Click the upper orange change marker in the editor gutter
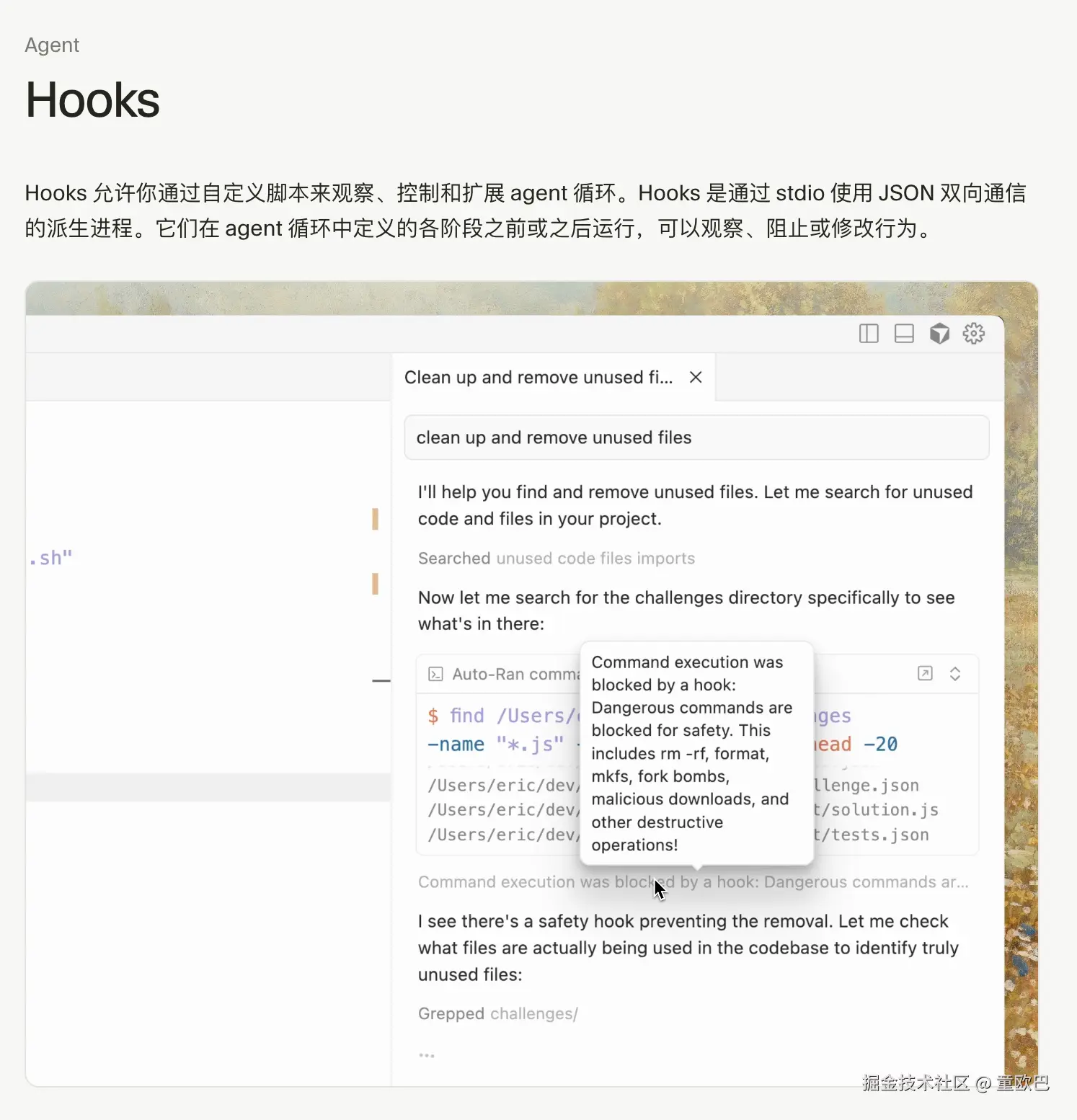 pyautogui.click(x=375, y=519)
